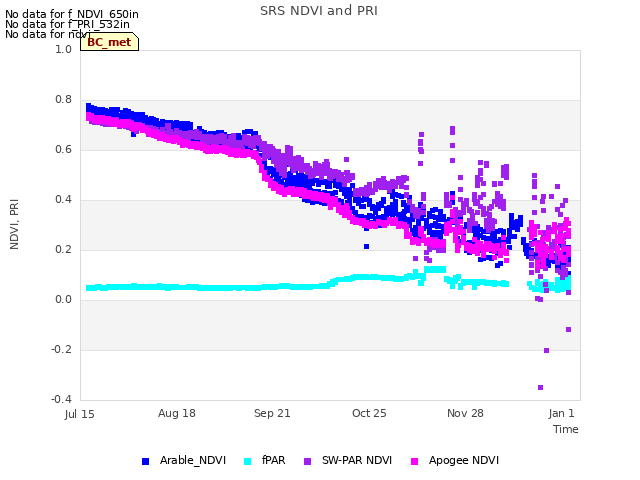Image resolution: width=640 pixels, height=480 pixels.
Task: Click the Aug 18 x-axis tick label
Action: (177, 413)
